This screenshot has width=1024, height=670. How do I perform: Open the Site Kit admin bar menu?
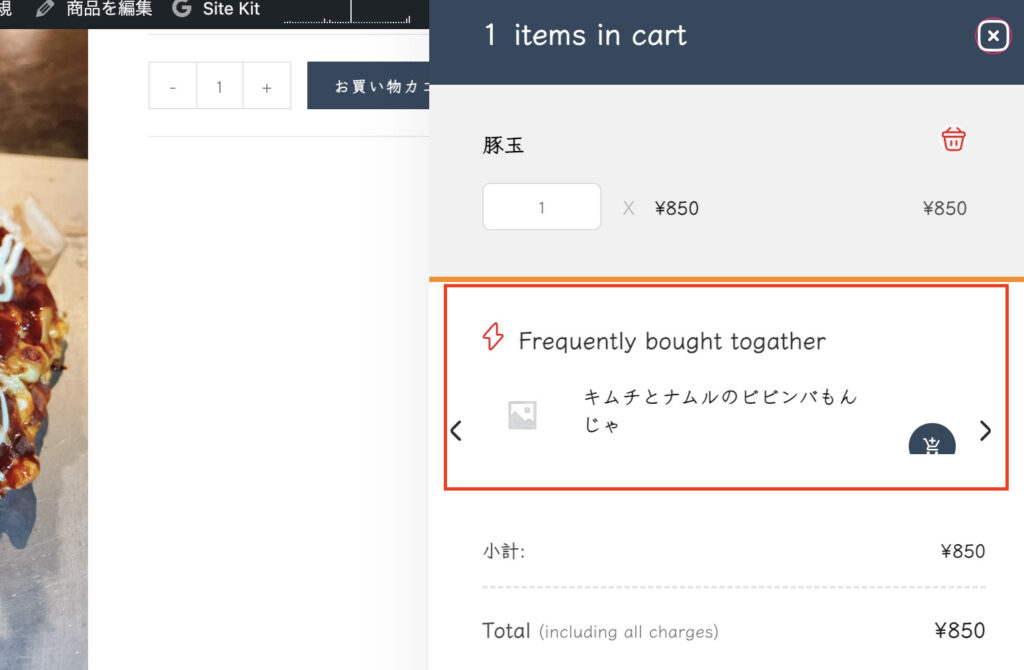[231, 9]
